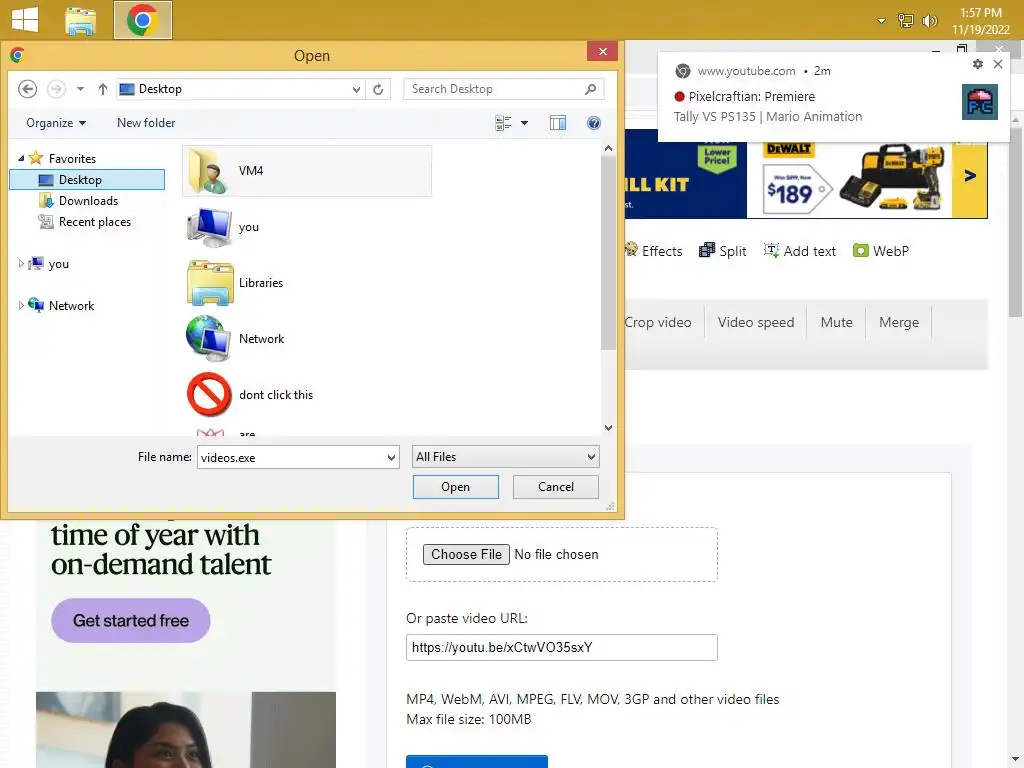Open the Split tool on the webpage

[x=723, y=251]
